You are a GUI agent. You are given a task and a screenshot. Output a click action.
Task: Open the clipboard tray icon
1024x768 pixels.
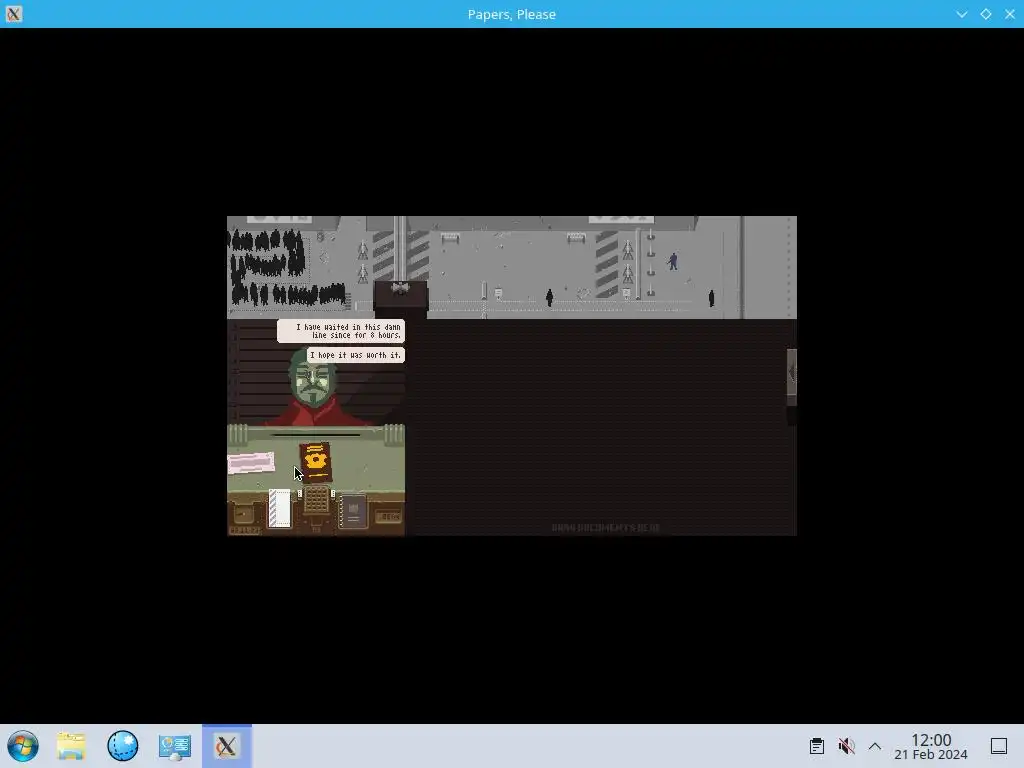(816, 746)
